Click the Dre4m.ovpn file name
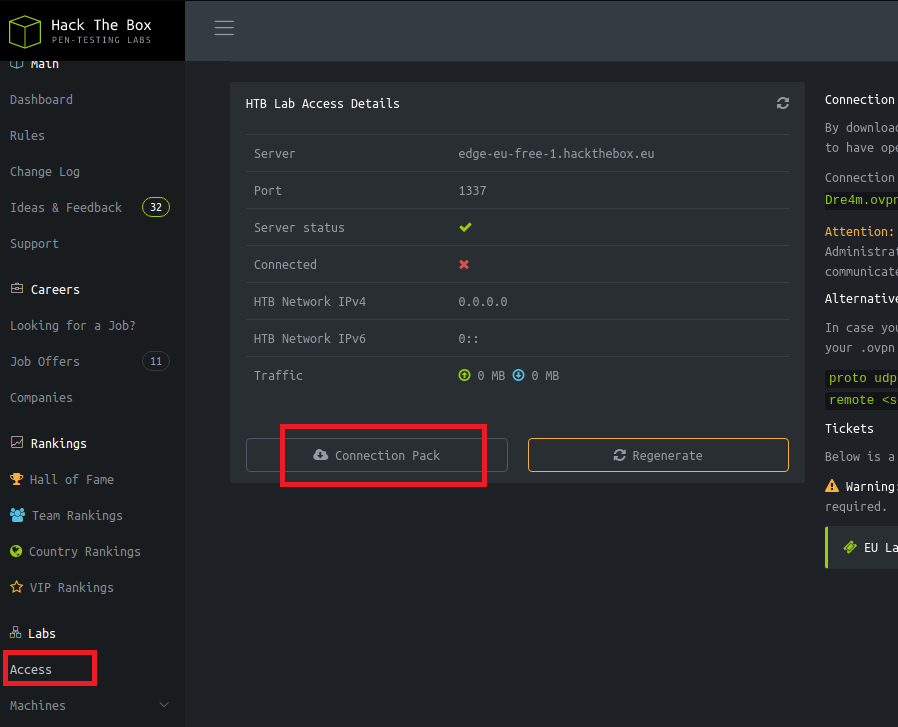The image size is (898, 727). pos(861,199)
